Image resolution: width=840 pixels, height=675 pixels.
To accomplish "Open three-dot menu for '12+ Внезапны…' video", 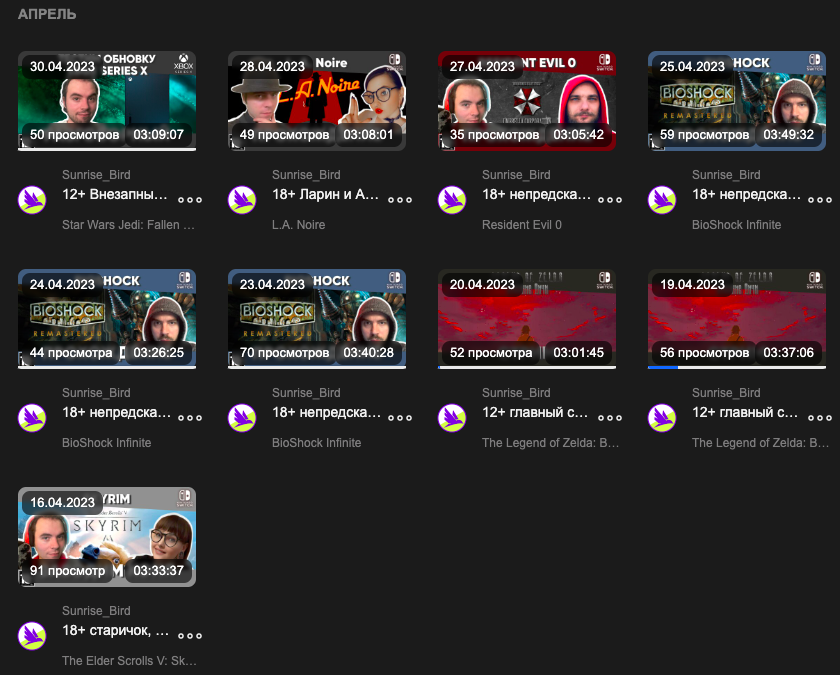I will point(190,200).
